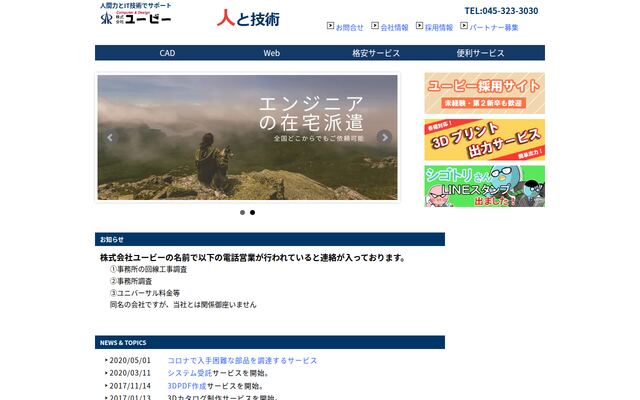The image size is (640, 400).
Task: Open お問合せ contact link
Action: [349, 27]
